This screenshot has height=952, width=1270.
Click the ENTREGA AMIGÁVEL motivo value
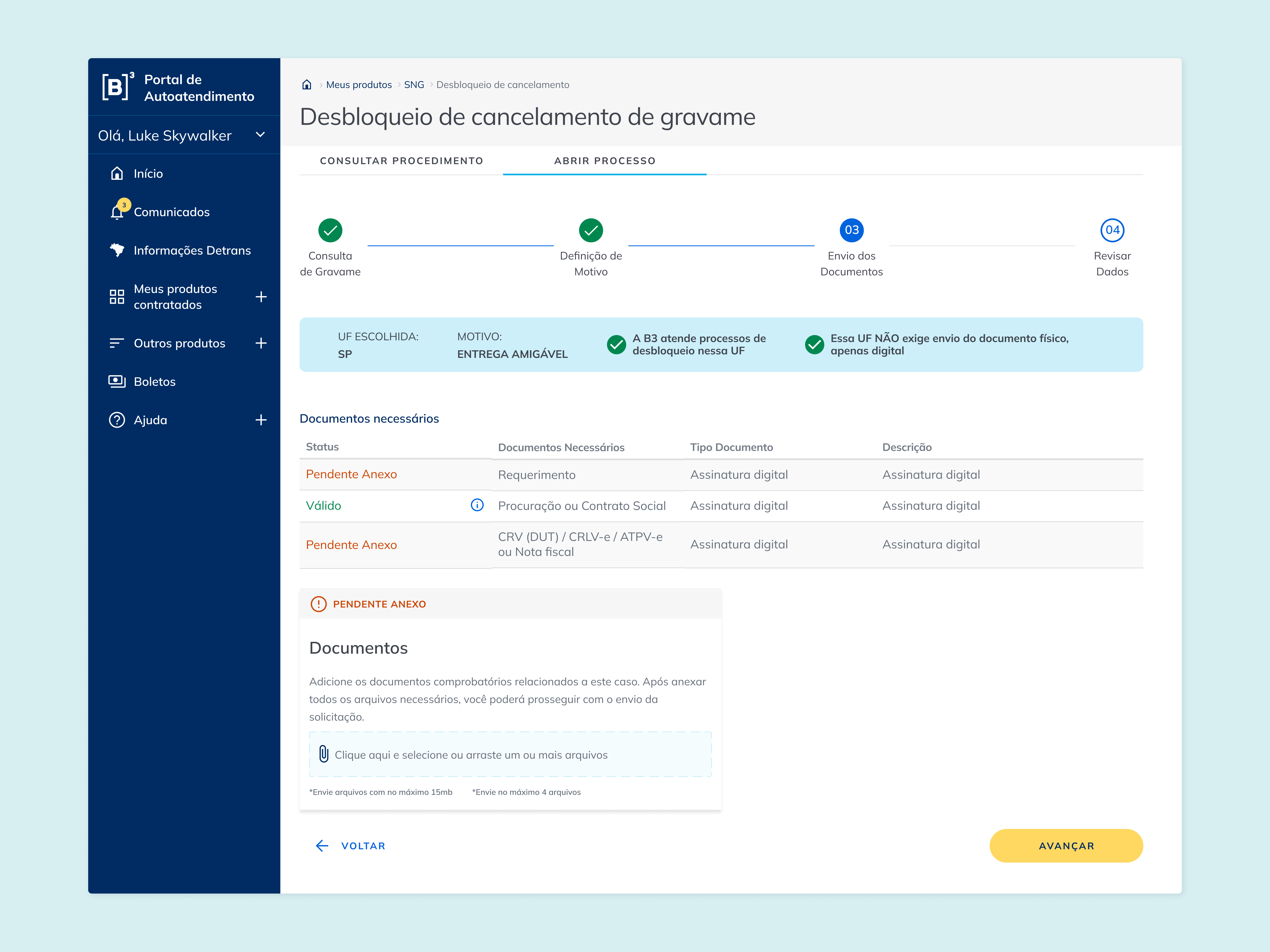pos(512,354)
